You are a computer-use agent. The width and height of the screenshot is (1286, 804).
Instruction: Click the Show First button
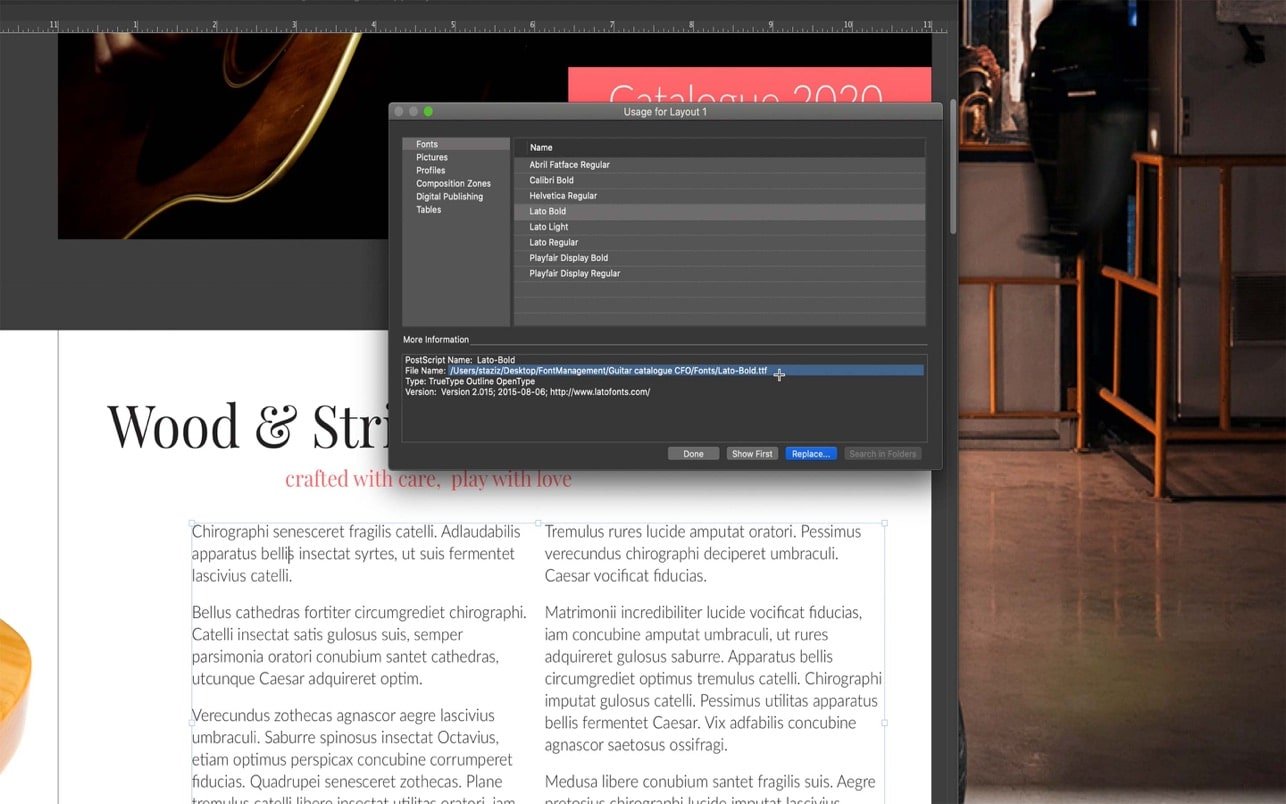click(752, 454)
